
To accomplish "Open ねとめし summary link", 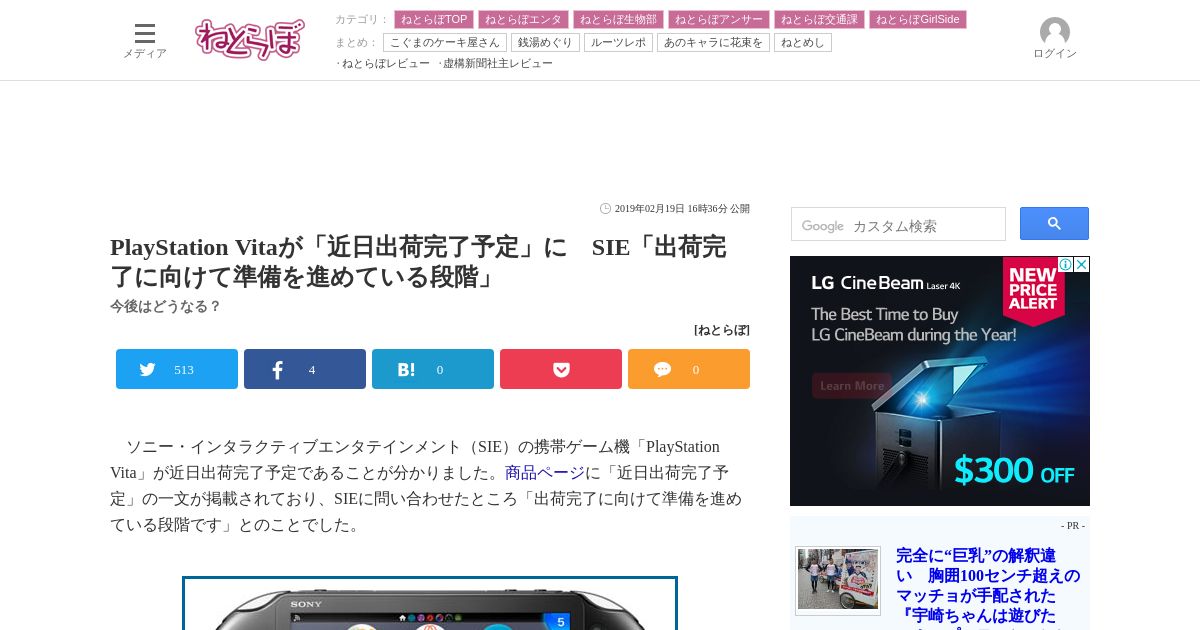I will [803, 42].
